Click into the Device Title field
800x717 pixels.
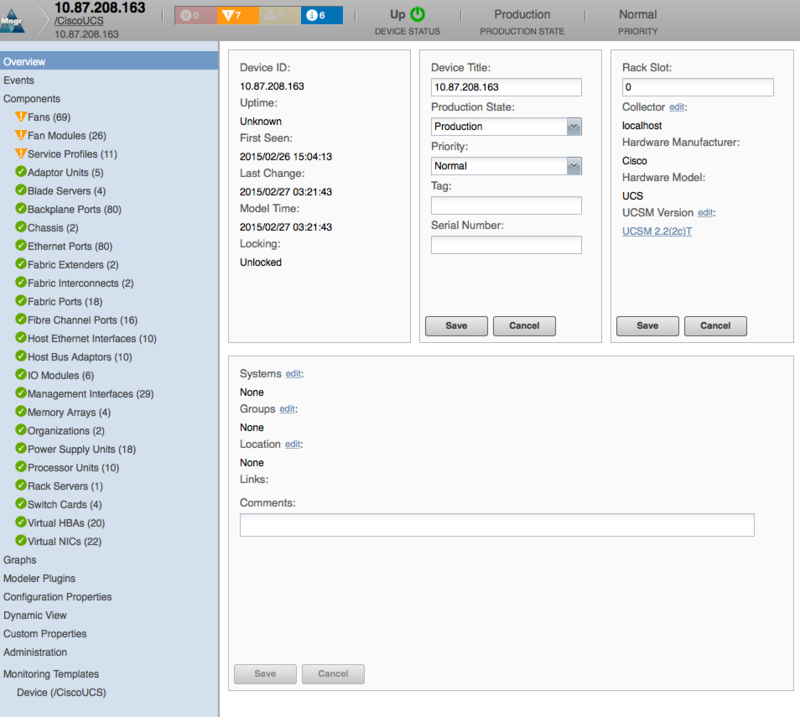[506, 87]
